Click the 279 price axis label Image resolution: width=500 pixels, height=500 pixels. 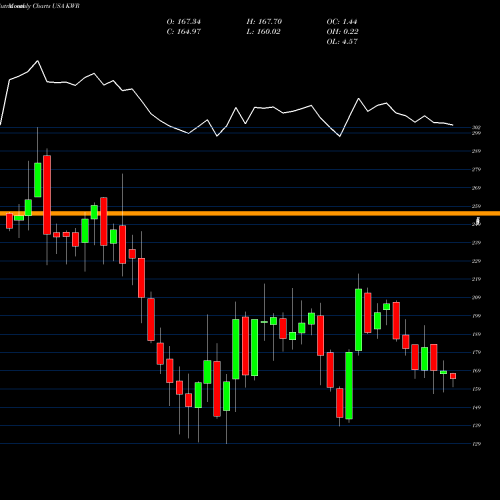(x=476, y=170)
